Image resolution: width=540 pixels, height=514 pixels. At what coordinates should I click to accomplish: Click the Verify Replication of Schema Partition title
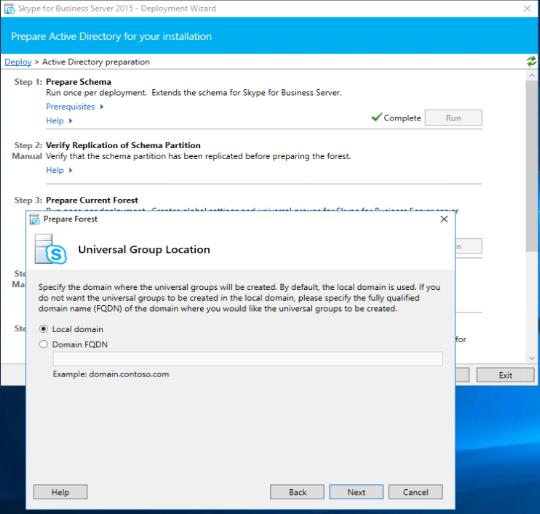click(123, 145)
